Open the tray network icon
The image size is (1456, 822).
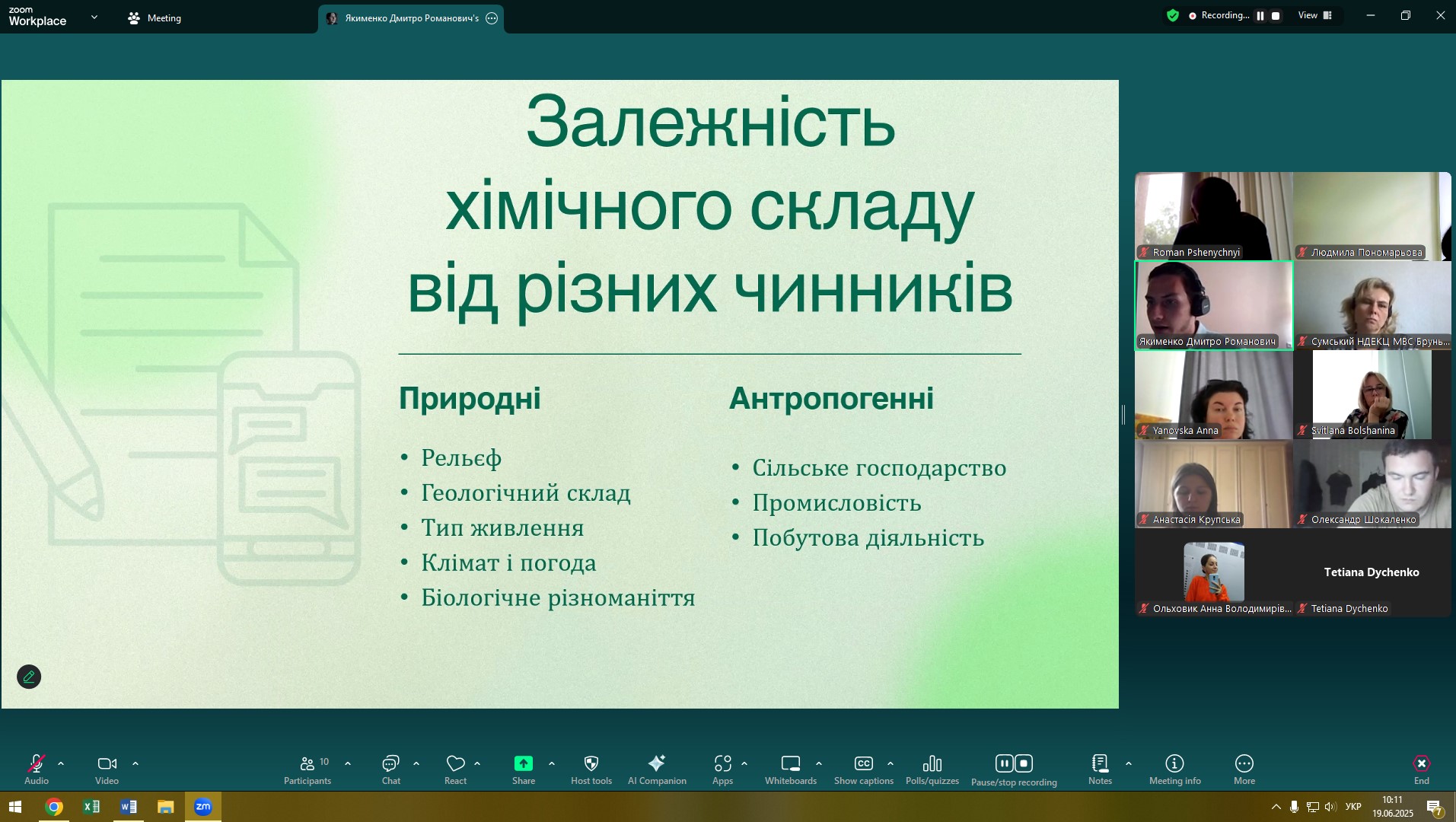pyautogui.click(x=1313, y=807)
